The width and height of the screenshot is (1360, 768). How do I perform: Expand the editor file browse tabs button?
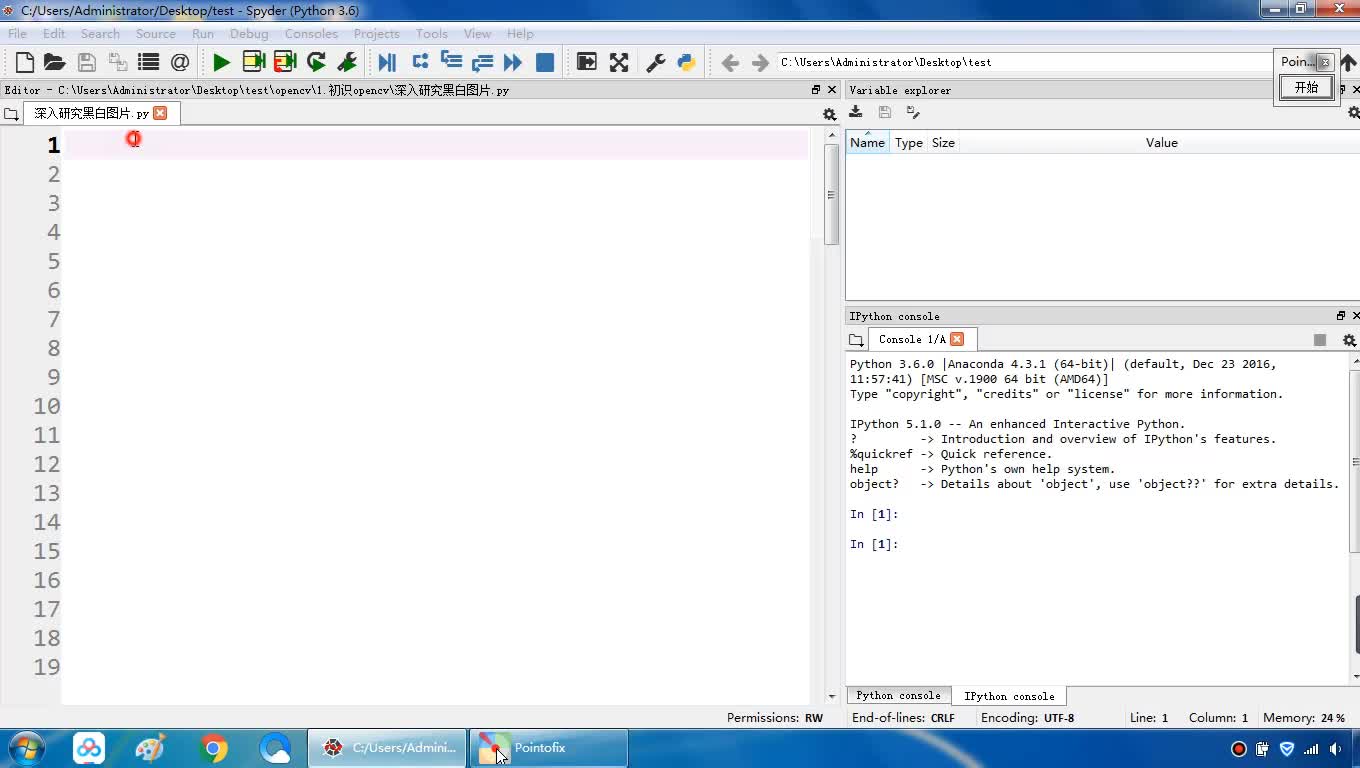pos(12,114)
